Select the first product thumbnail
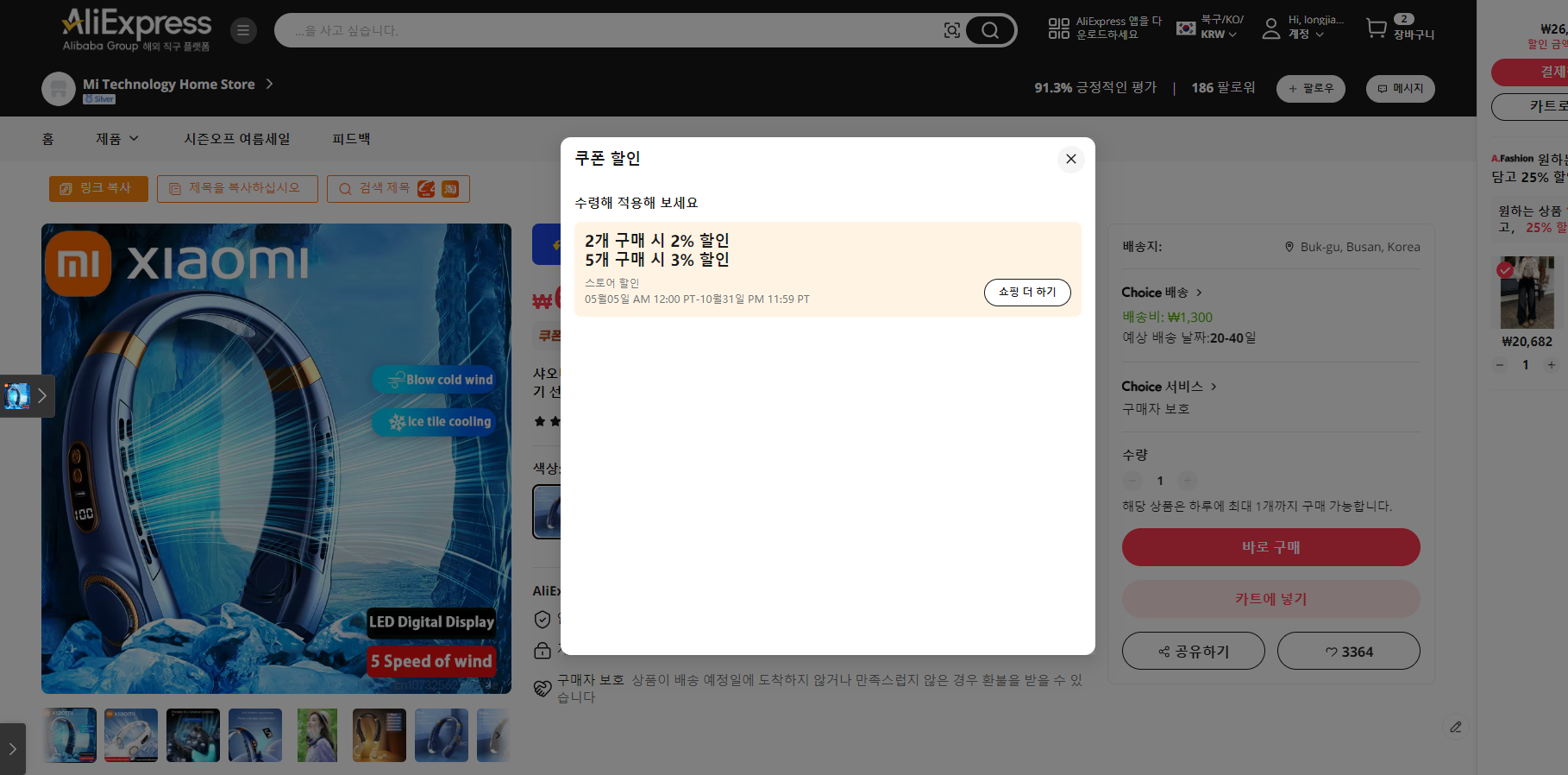 click(x=71, y=735)
